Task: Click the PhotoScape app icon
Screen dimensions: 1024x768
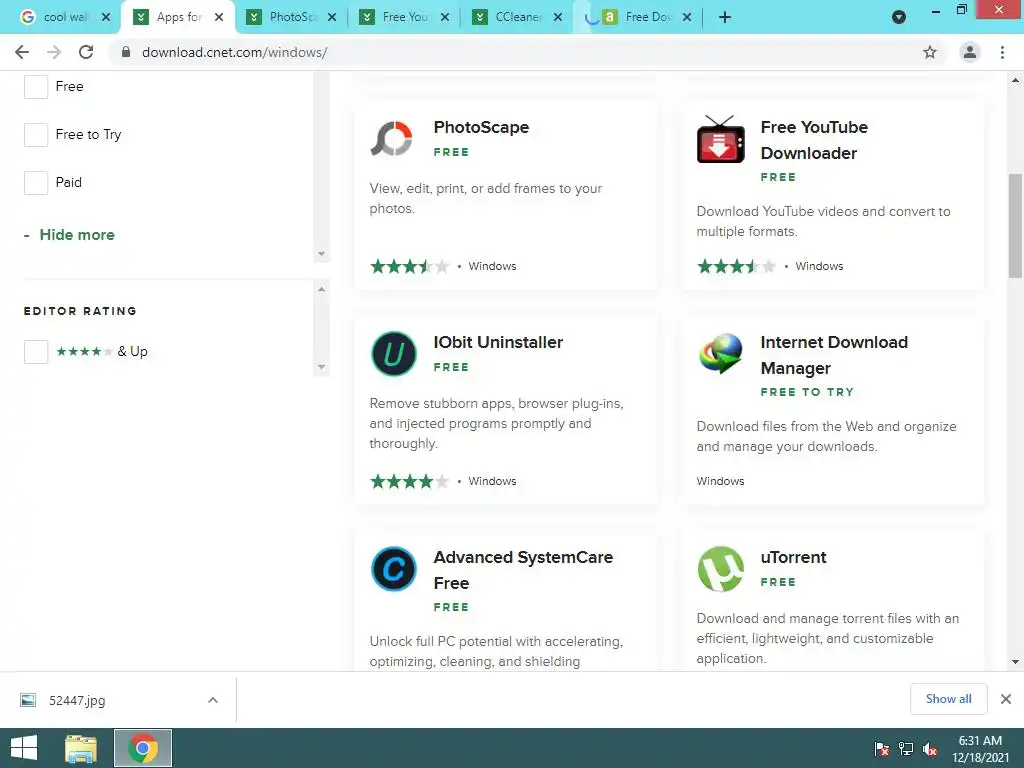Action: (x=392, y=138)
